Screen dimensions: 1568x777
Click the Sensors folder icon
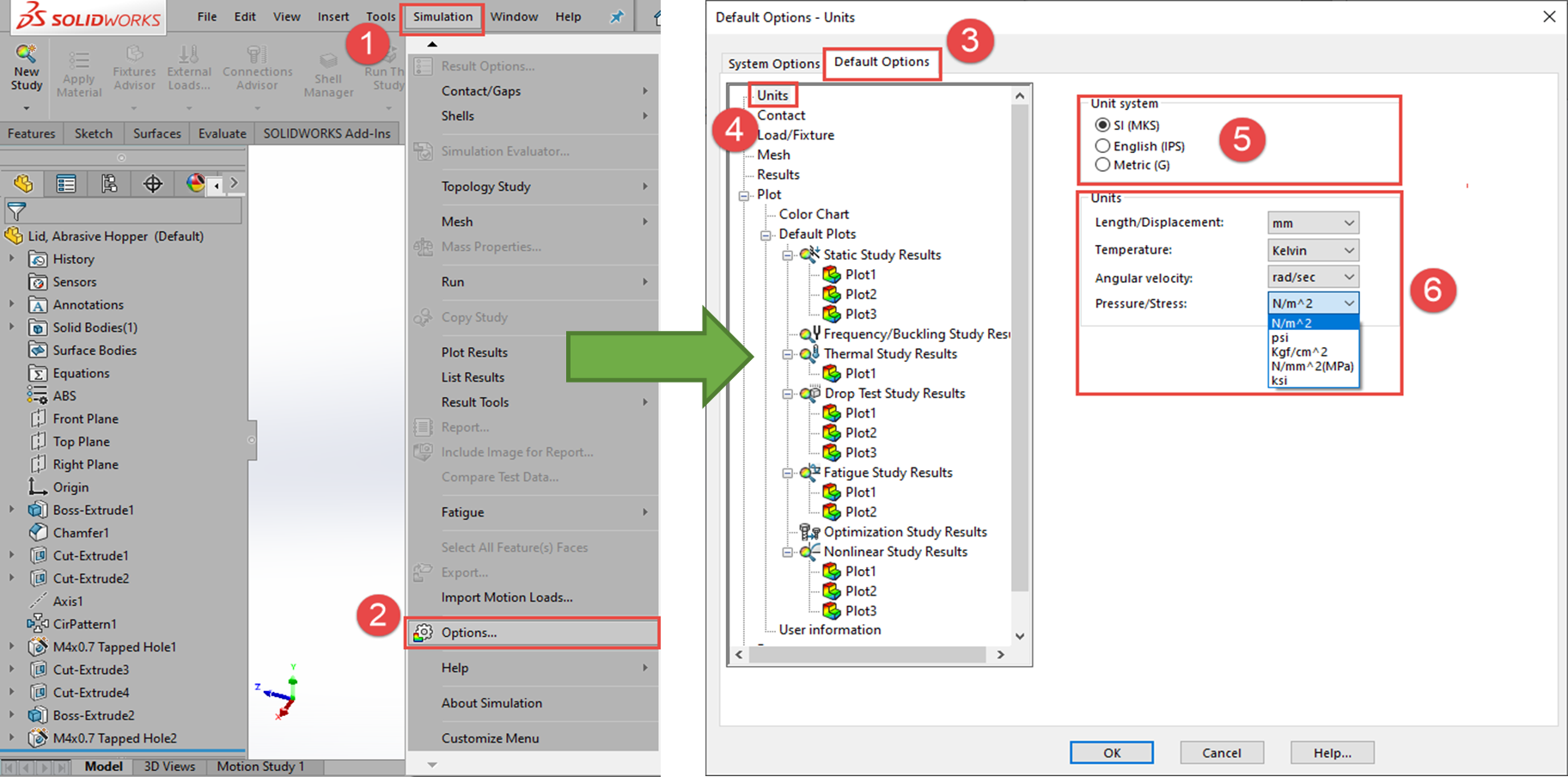click(x=38, y=282)
